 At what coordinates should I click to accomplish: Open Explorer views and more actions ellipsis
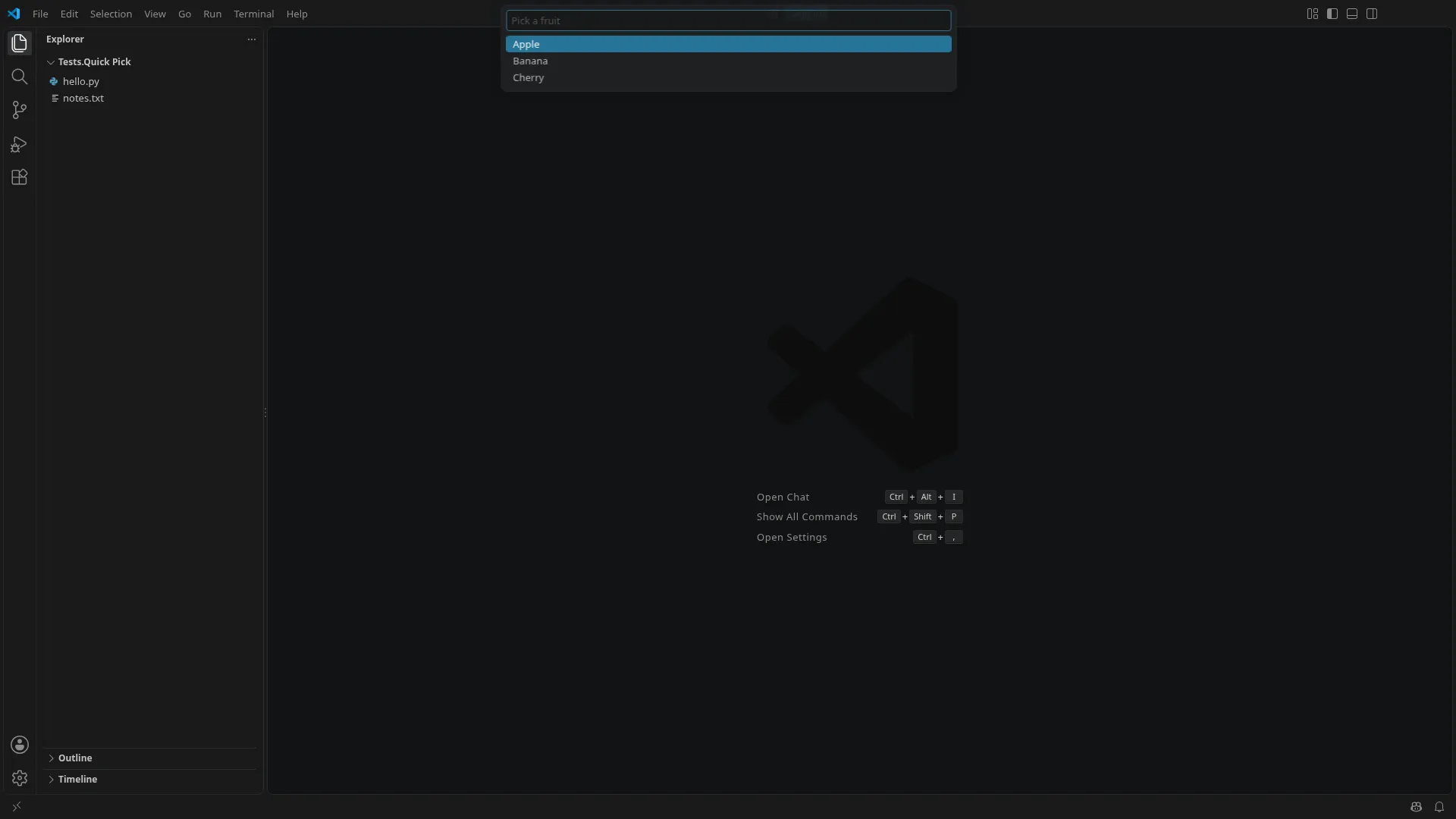(252, 39)
